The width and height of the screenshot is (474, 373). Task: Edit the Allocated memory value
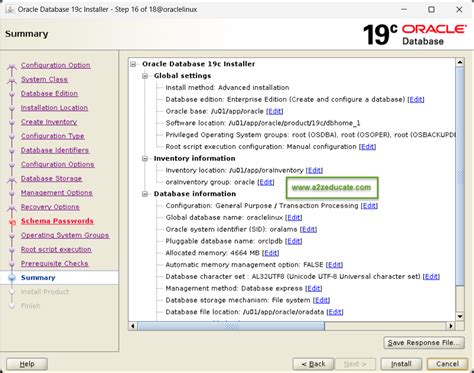pyautogui.click(x=270, y=253)
